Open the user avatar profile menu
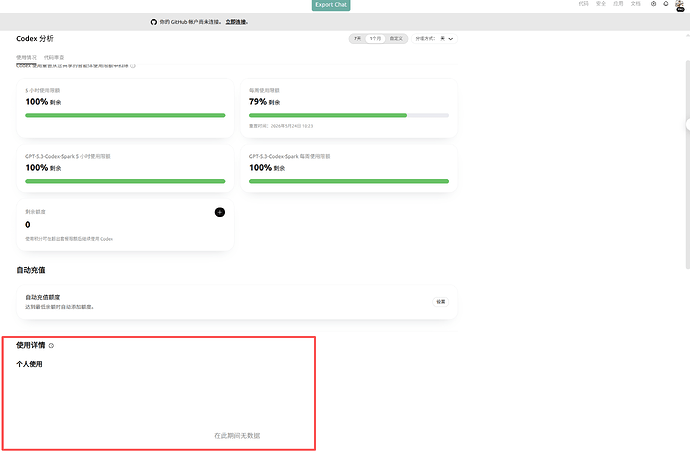The image size is (690, 459). point(680,5)
